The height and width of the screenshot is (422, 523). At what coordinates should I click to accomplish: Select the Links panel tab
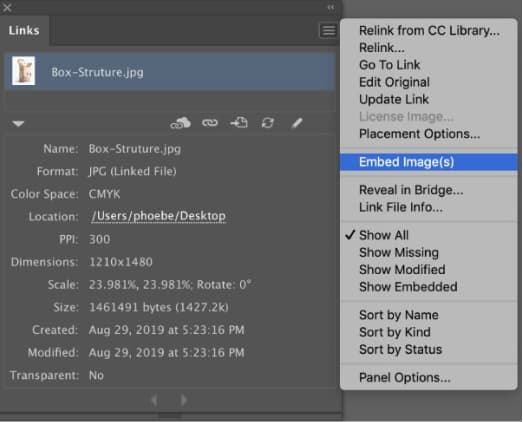[x=24, y=31]
